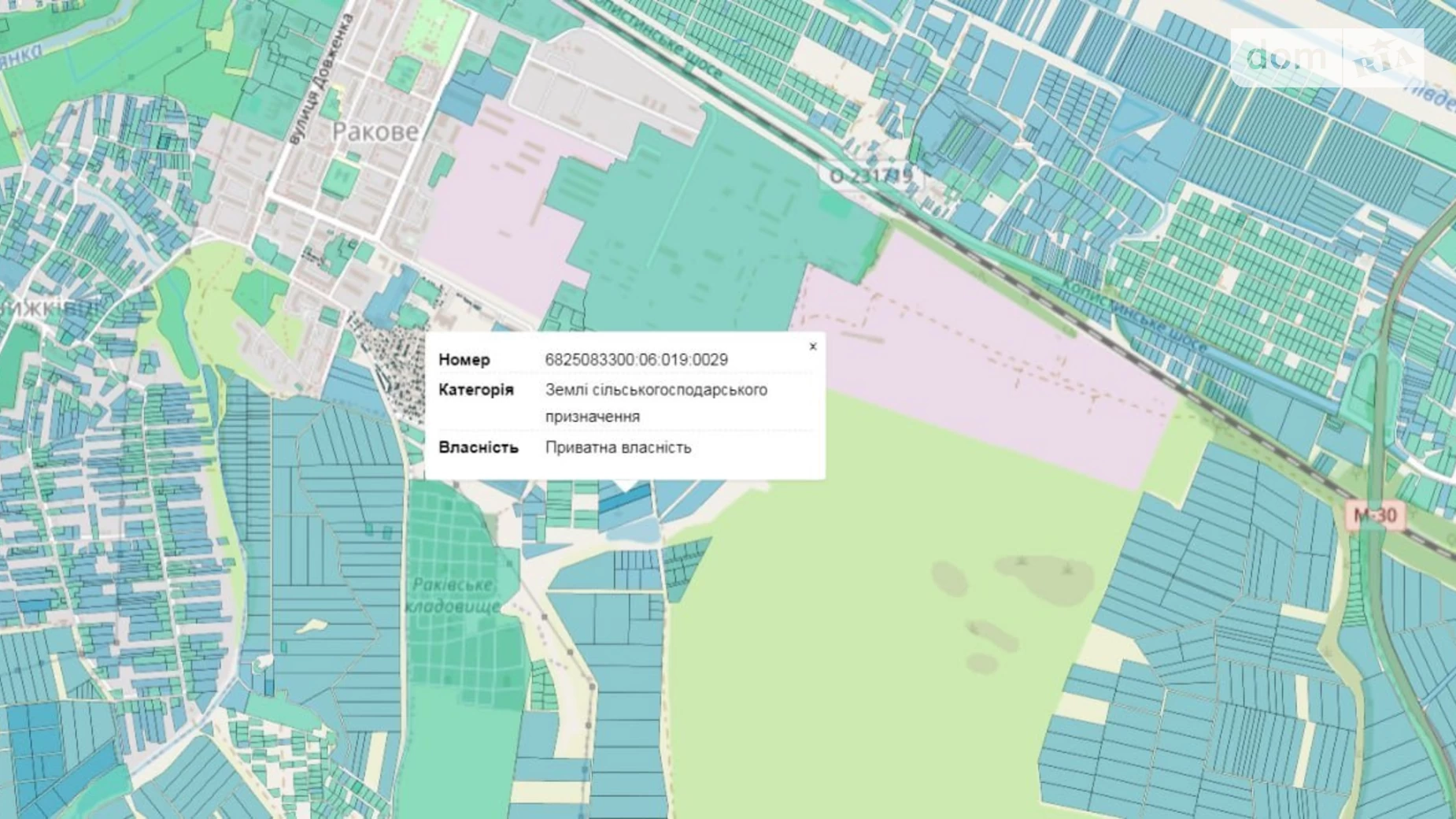Click the O-231719 road number label
The image size is (1456, 819).
[871, 176]
